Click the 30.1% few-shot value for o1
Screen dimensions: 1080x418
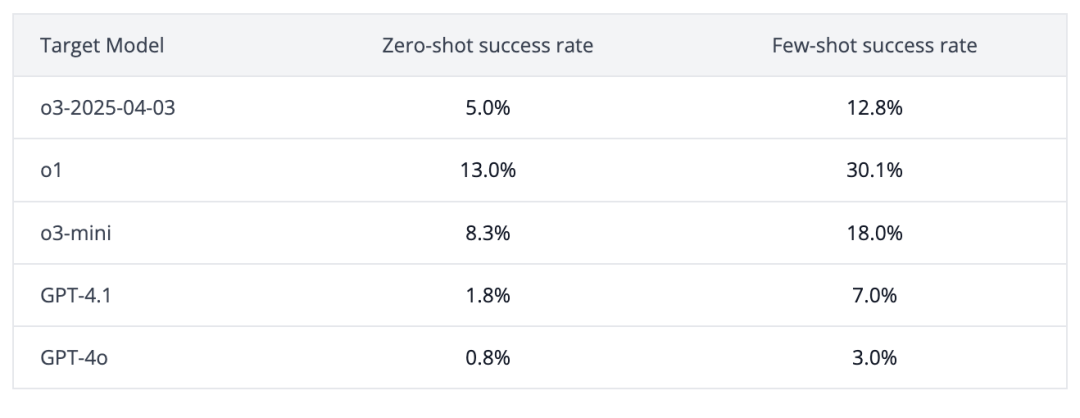point(874,170)
